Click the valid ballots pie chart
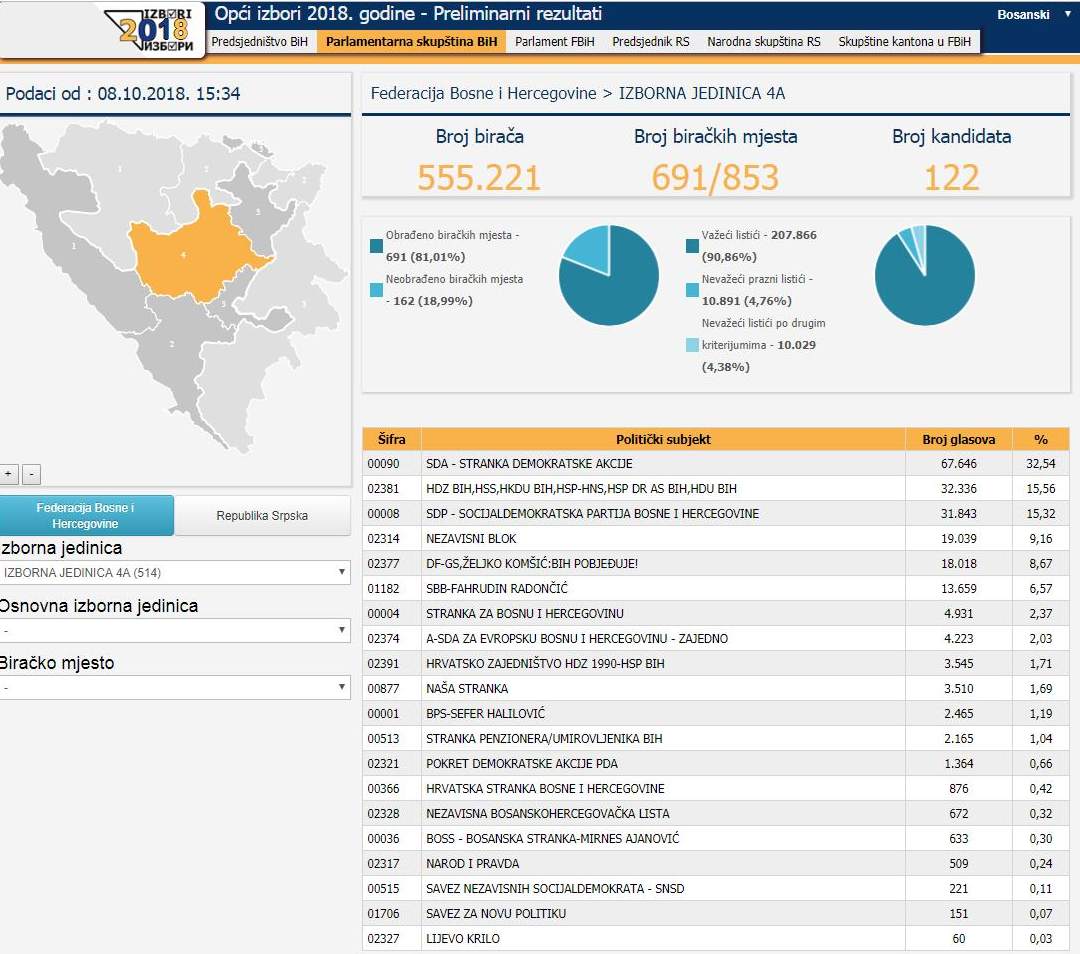1080x954 pixels. click(924, 275)
